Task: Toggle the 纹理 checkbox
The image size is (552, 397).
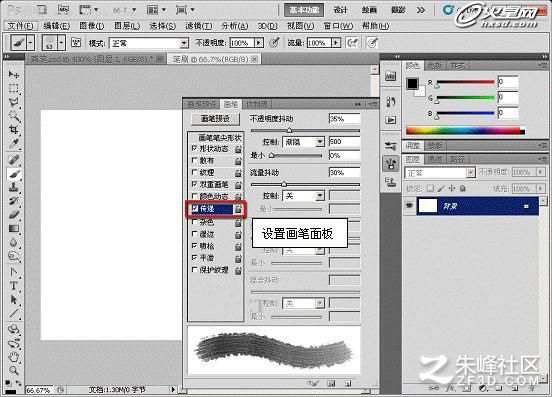Action: (x=195, y=172)
